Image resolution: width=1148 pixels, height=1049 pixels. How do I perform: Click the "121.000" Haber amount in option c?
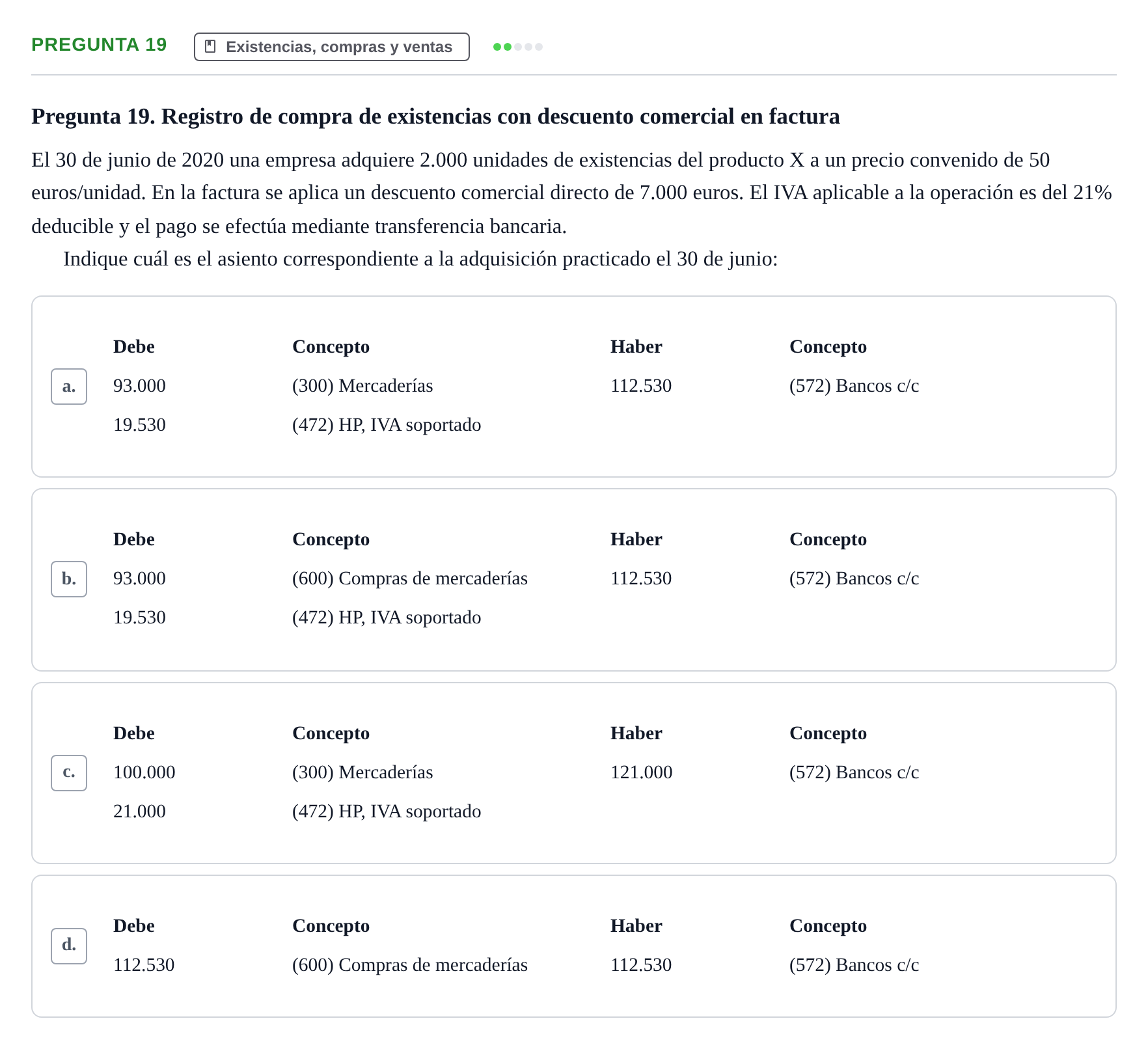(x=642, y=772)
